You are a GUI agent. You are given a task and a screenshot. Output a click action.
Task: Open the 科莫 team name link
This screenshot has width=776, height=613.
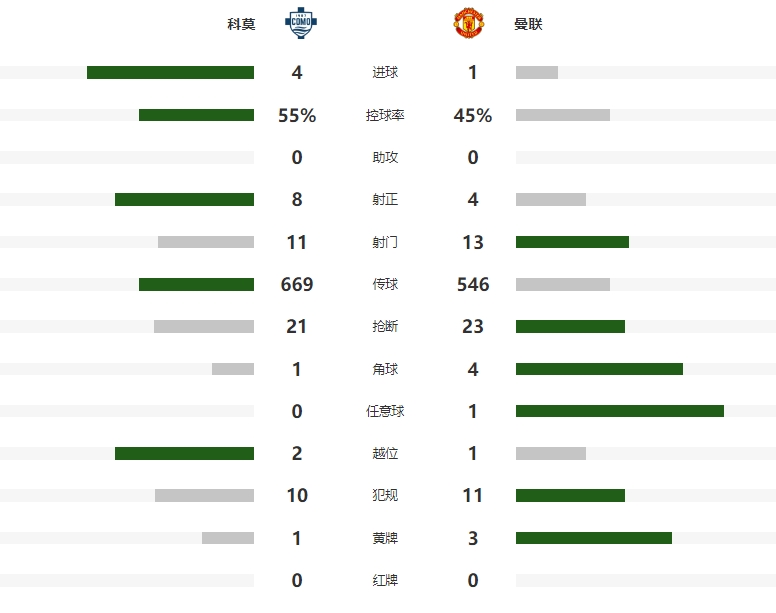241,24
